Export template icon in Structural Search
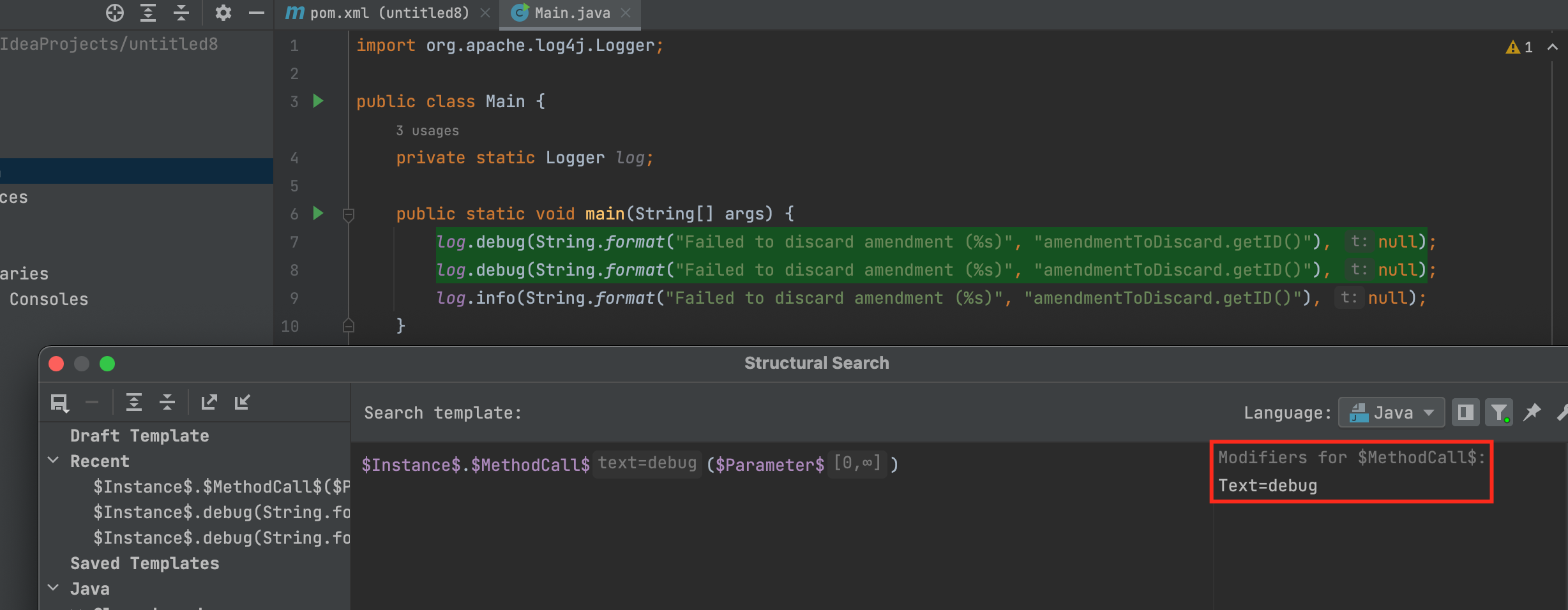Screen dimensions: 1568x610 pos(209,402)
